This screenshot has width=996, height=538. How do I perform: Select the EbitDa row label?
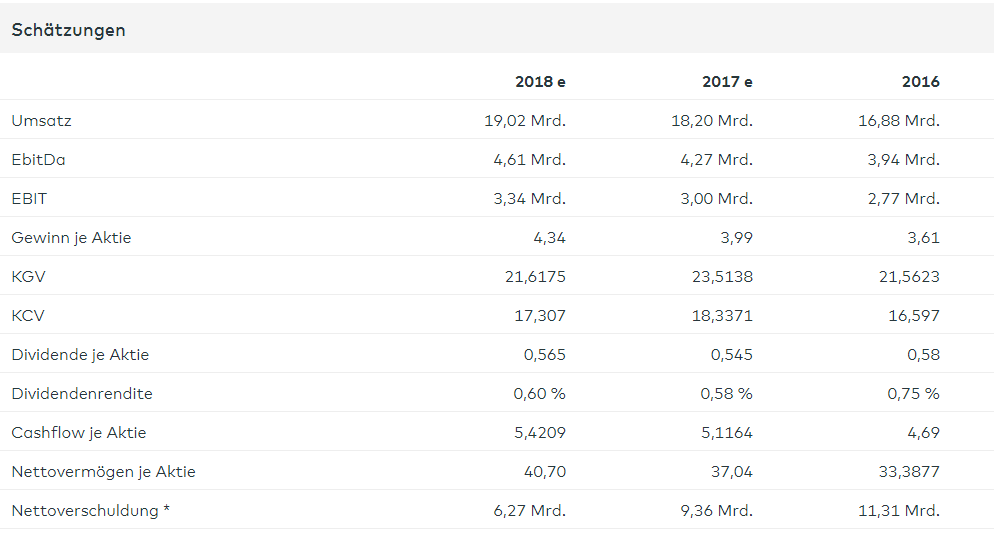point(38,160)
